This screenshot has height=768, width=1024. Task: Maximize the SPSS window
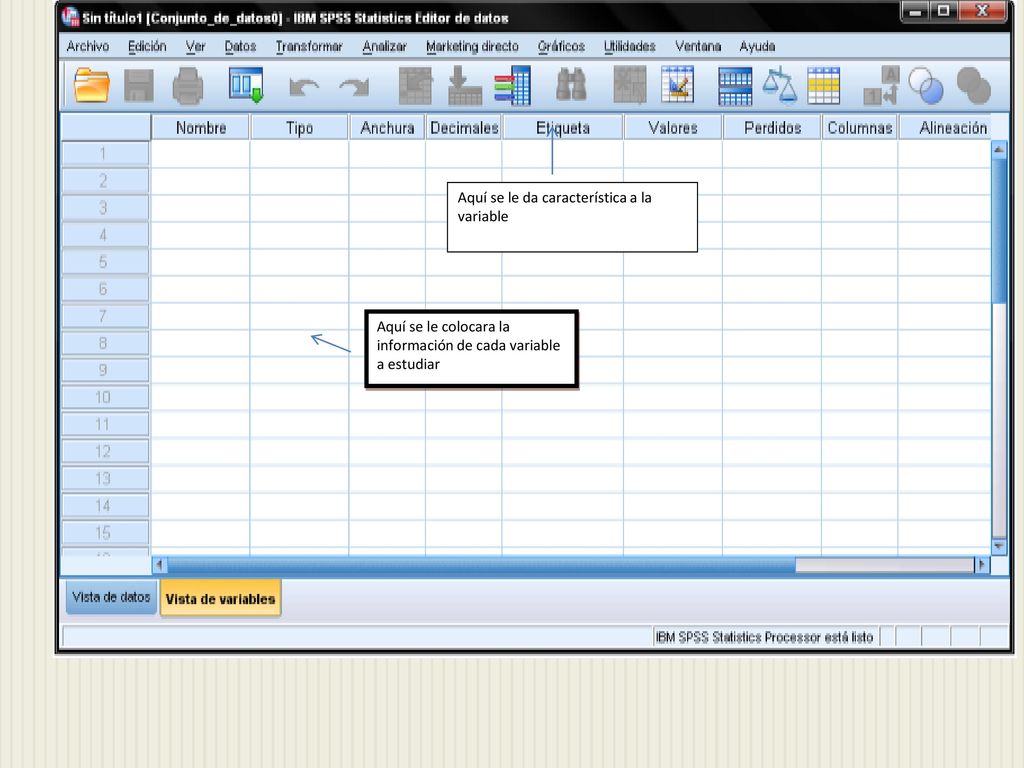[x=944, y=10]
